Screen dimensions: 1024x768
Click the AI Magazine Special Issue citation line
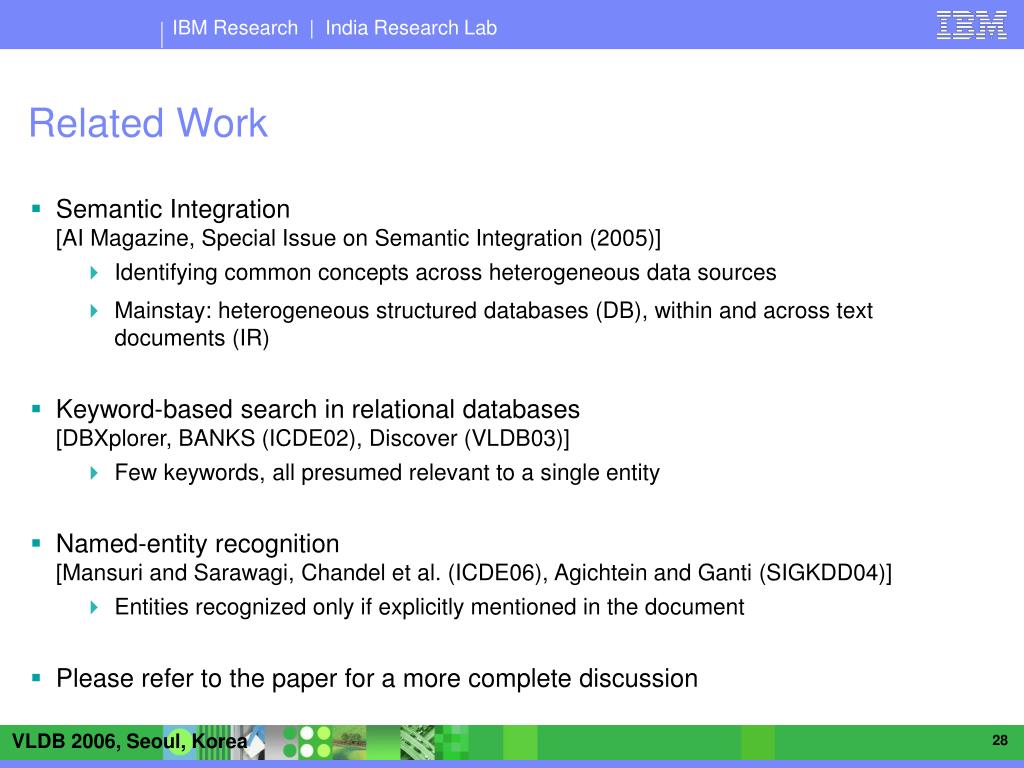[359, 238]
